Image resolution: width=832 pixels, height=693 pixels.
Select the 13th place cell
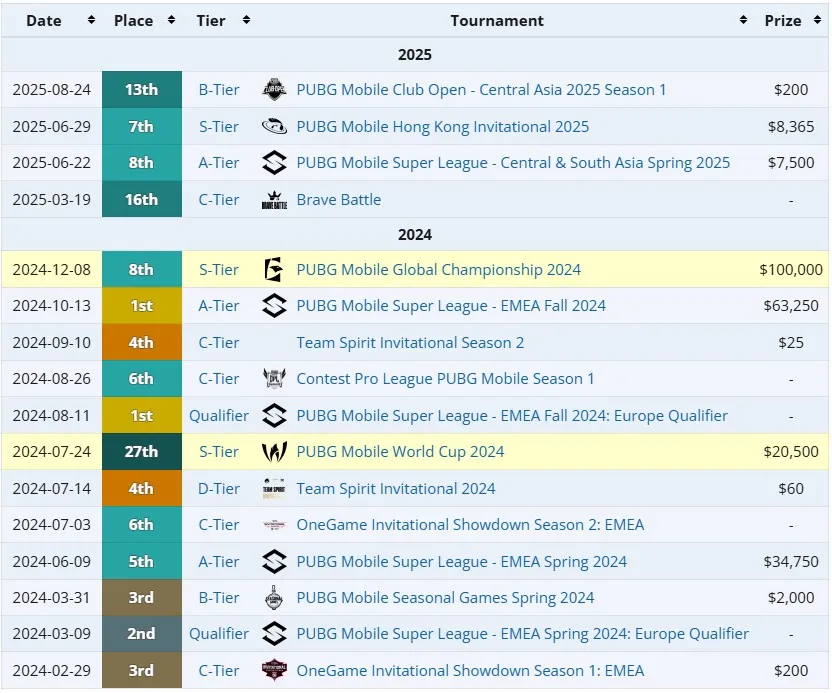click(142, 90)
